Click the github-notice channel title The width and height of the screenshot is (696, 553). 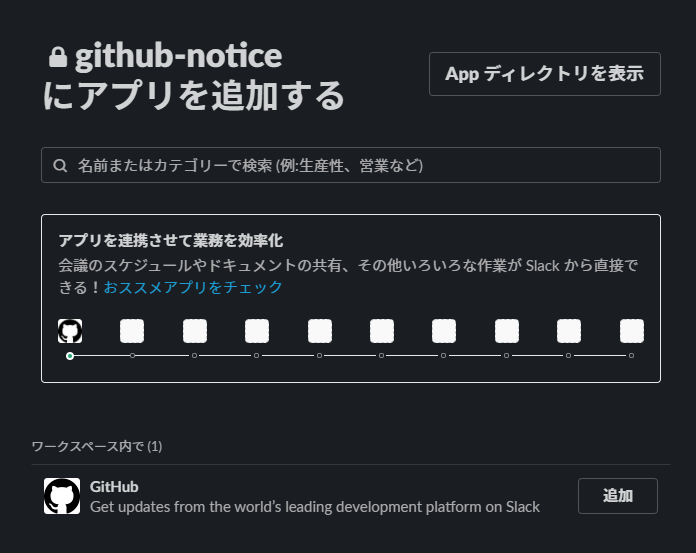coord(178,56)
